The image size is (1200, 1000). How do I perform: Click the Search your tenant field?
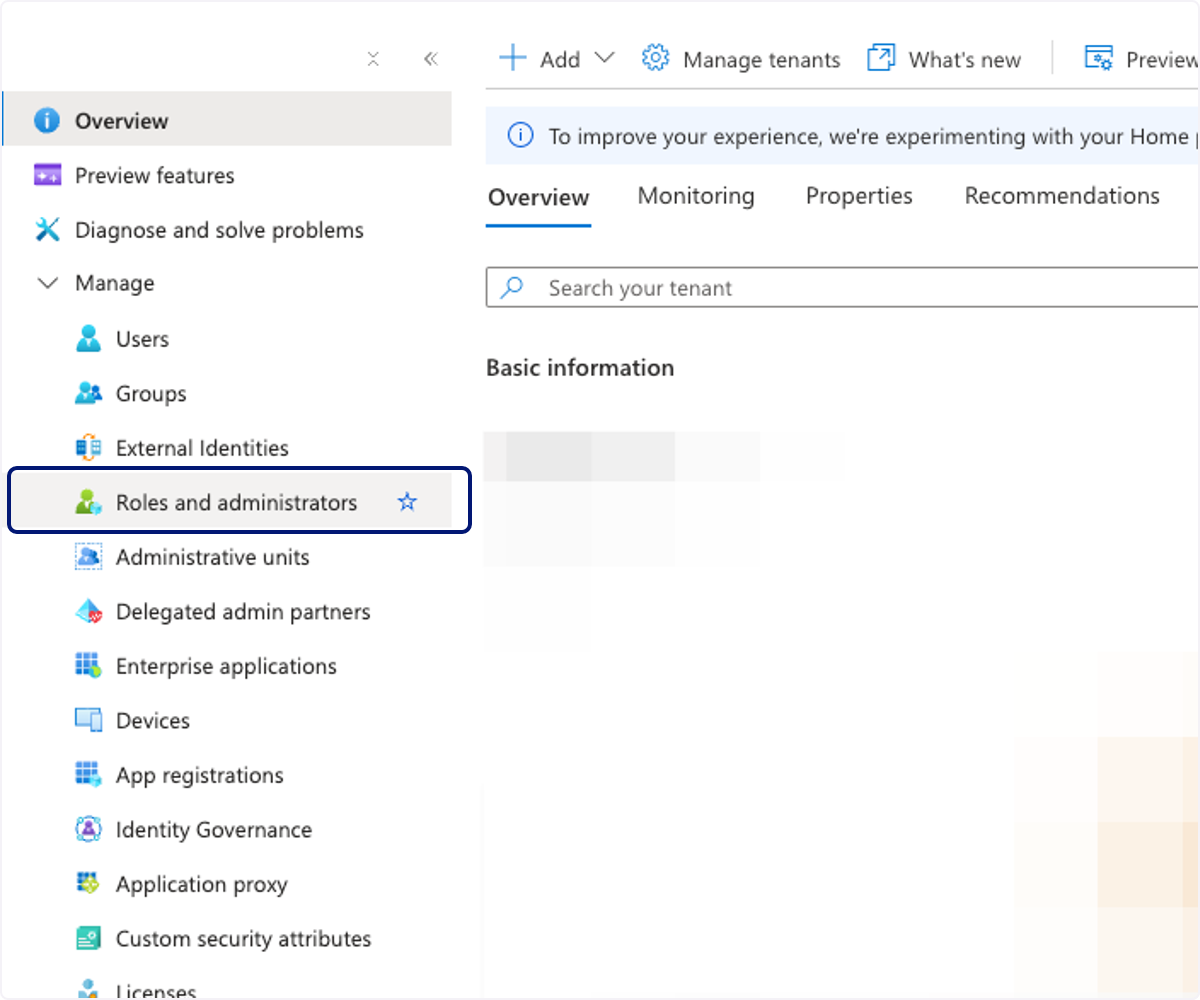point(842,288)
